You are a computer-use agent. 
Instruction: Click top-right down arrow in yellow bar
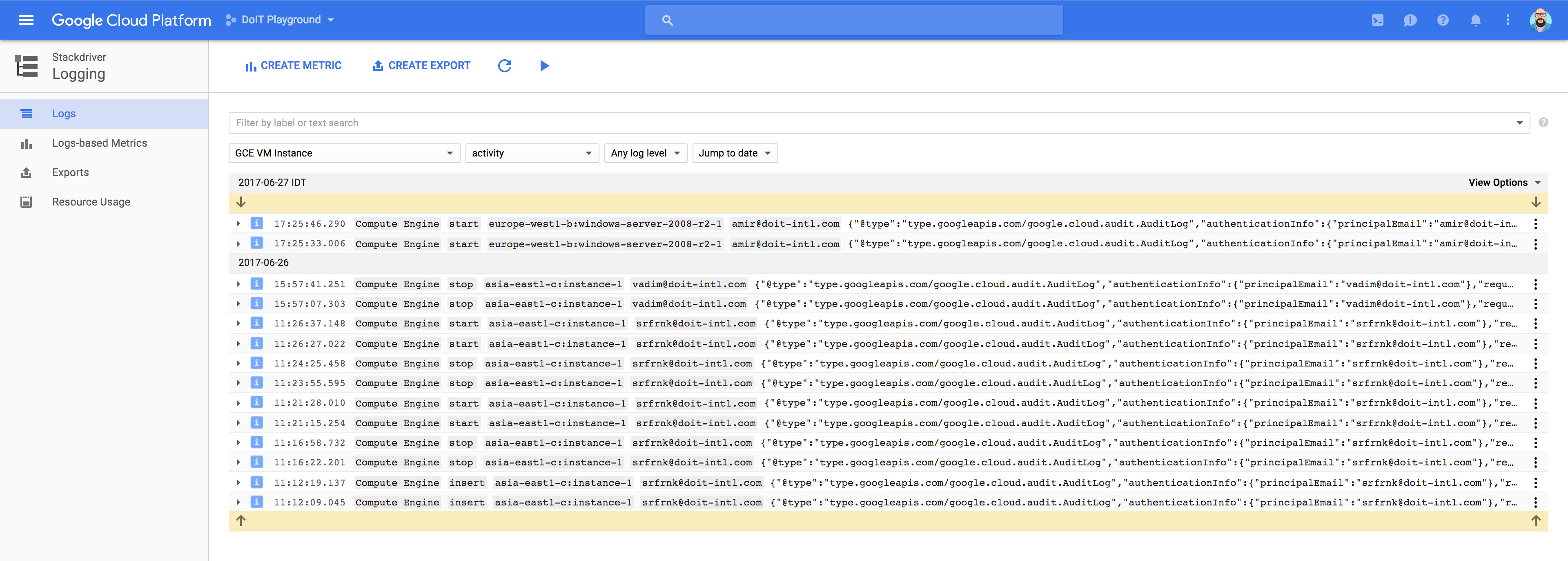pos(1536,202)
